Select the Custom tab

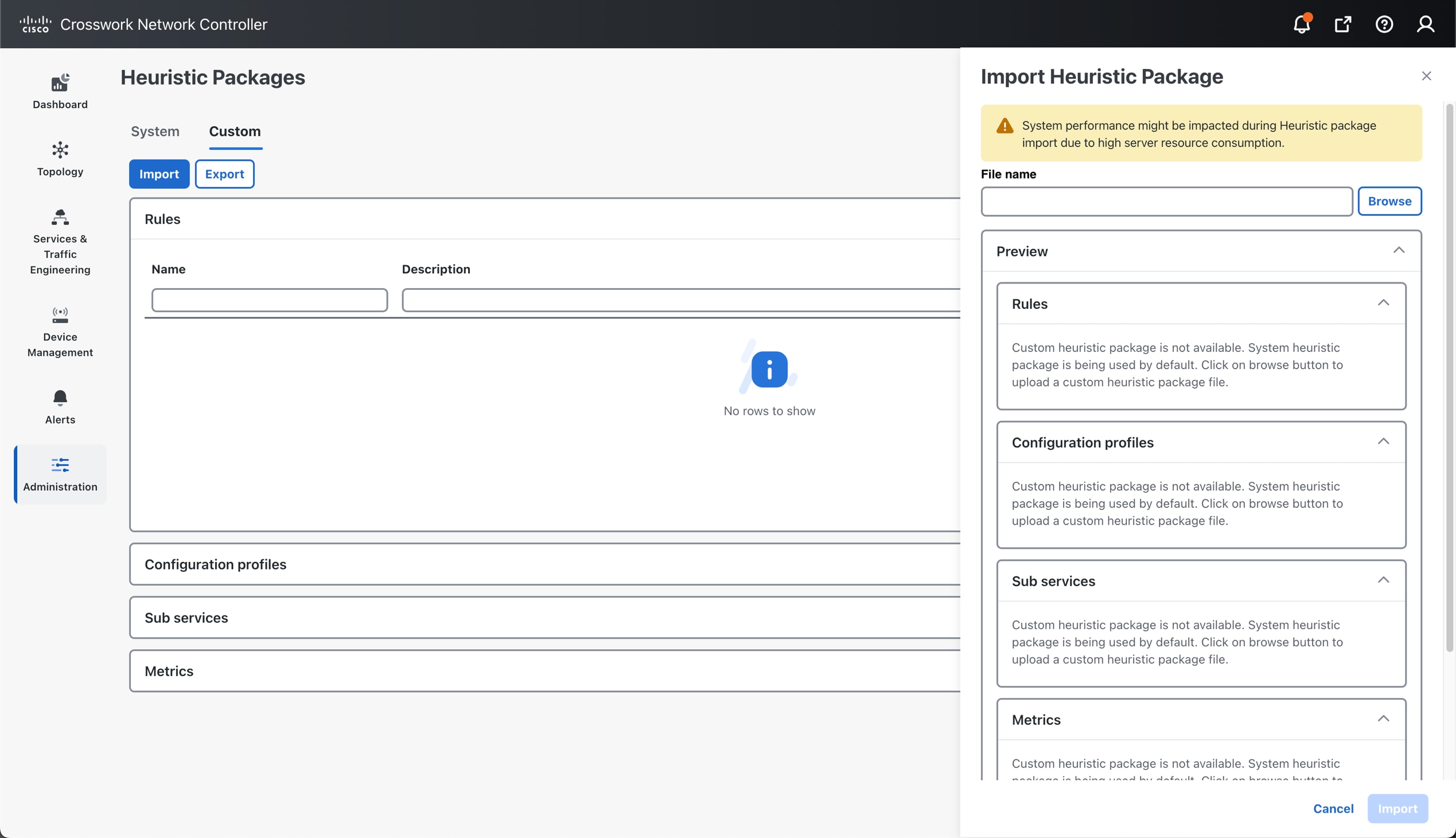pos(235,131)
